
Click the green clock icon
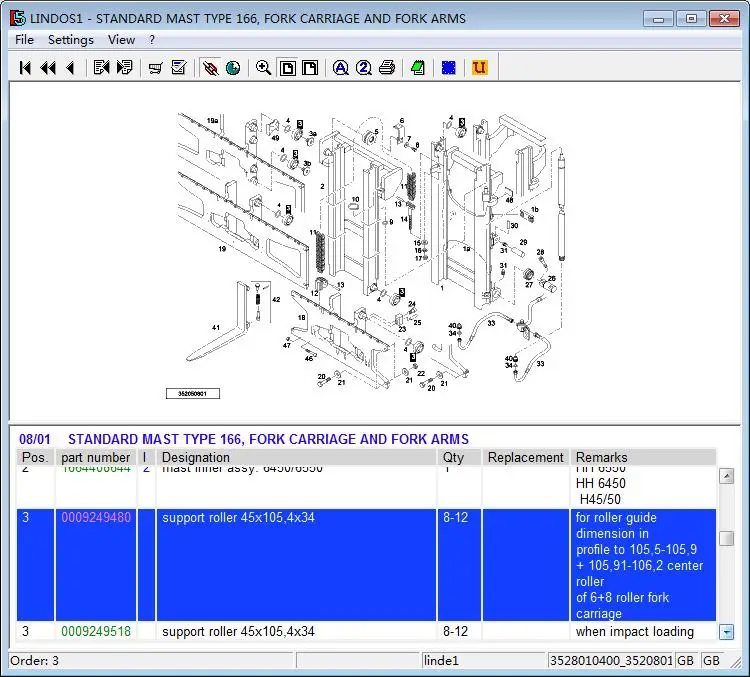[233, 68]
